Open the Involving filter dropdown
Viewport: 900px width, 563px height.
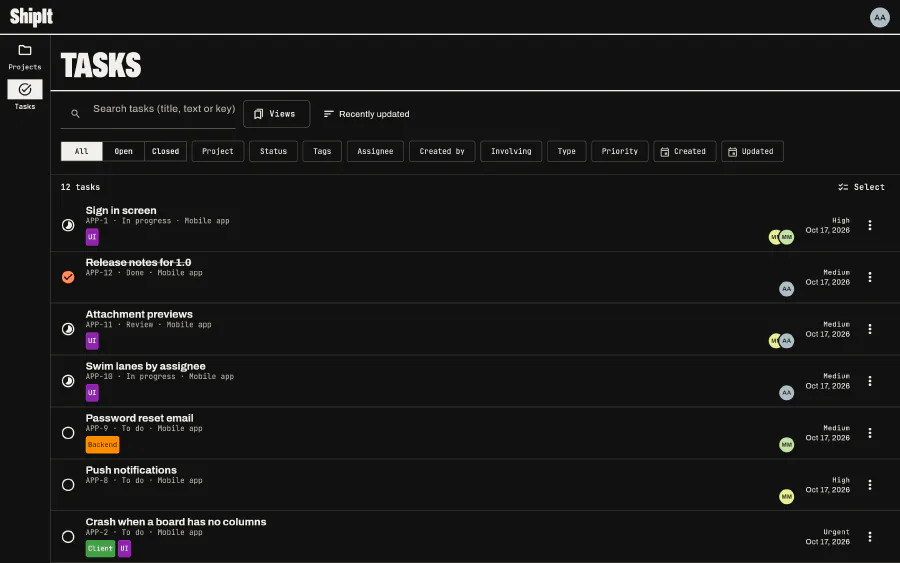click(x=511, y=152)
